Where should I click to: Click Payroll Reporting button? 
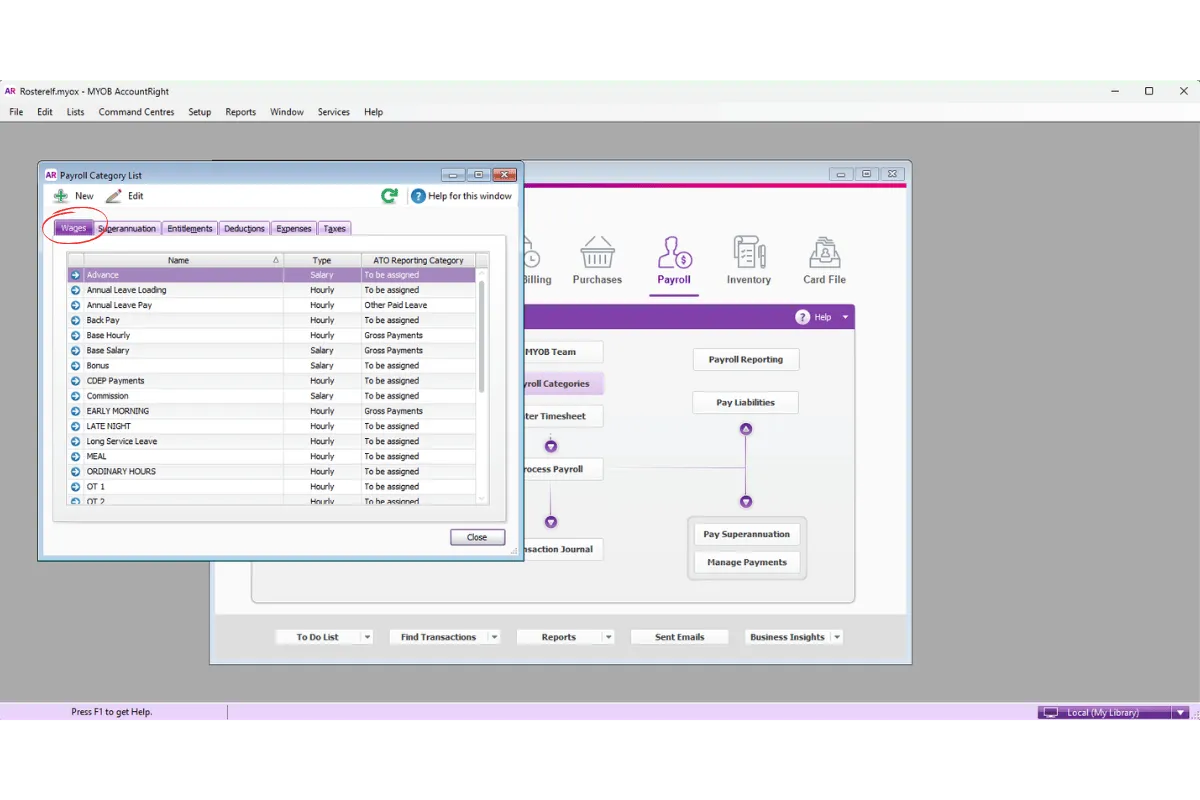click(x=746, y=359)
